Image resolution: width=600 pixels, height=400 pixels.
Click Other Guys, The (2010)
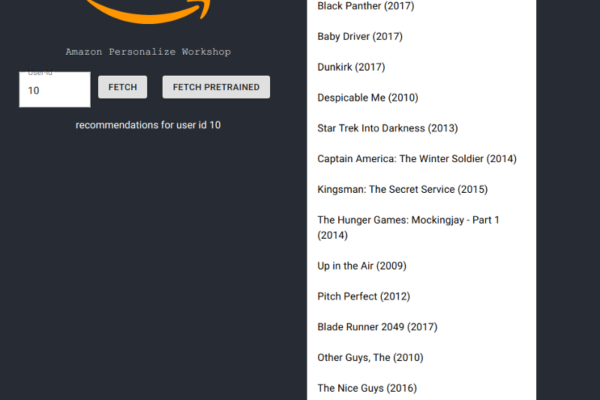pos(369,357)
